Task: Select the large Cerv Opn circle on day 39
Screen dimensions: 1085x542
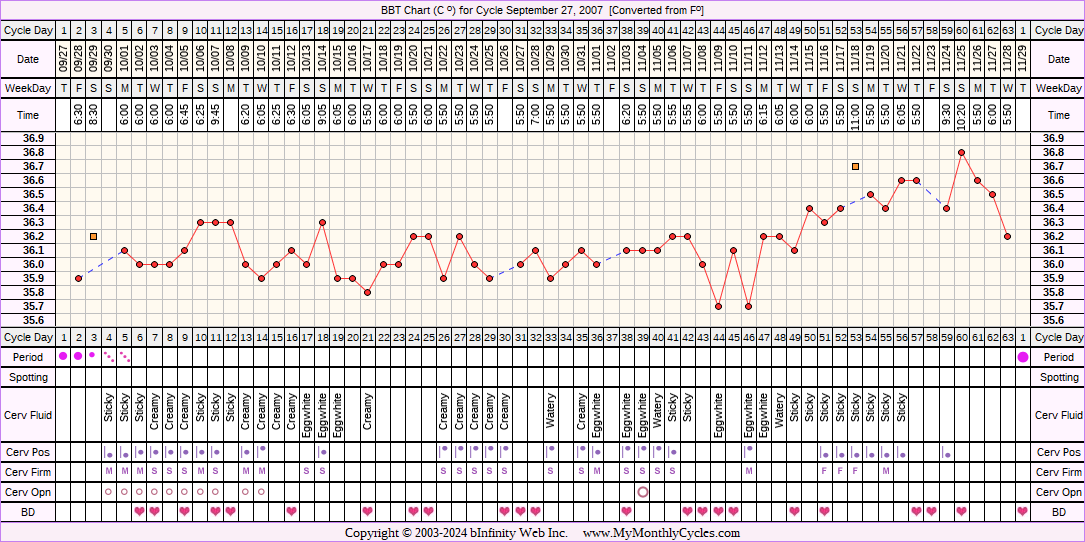Action: (642, 492)
